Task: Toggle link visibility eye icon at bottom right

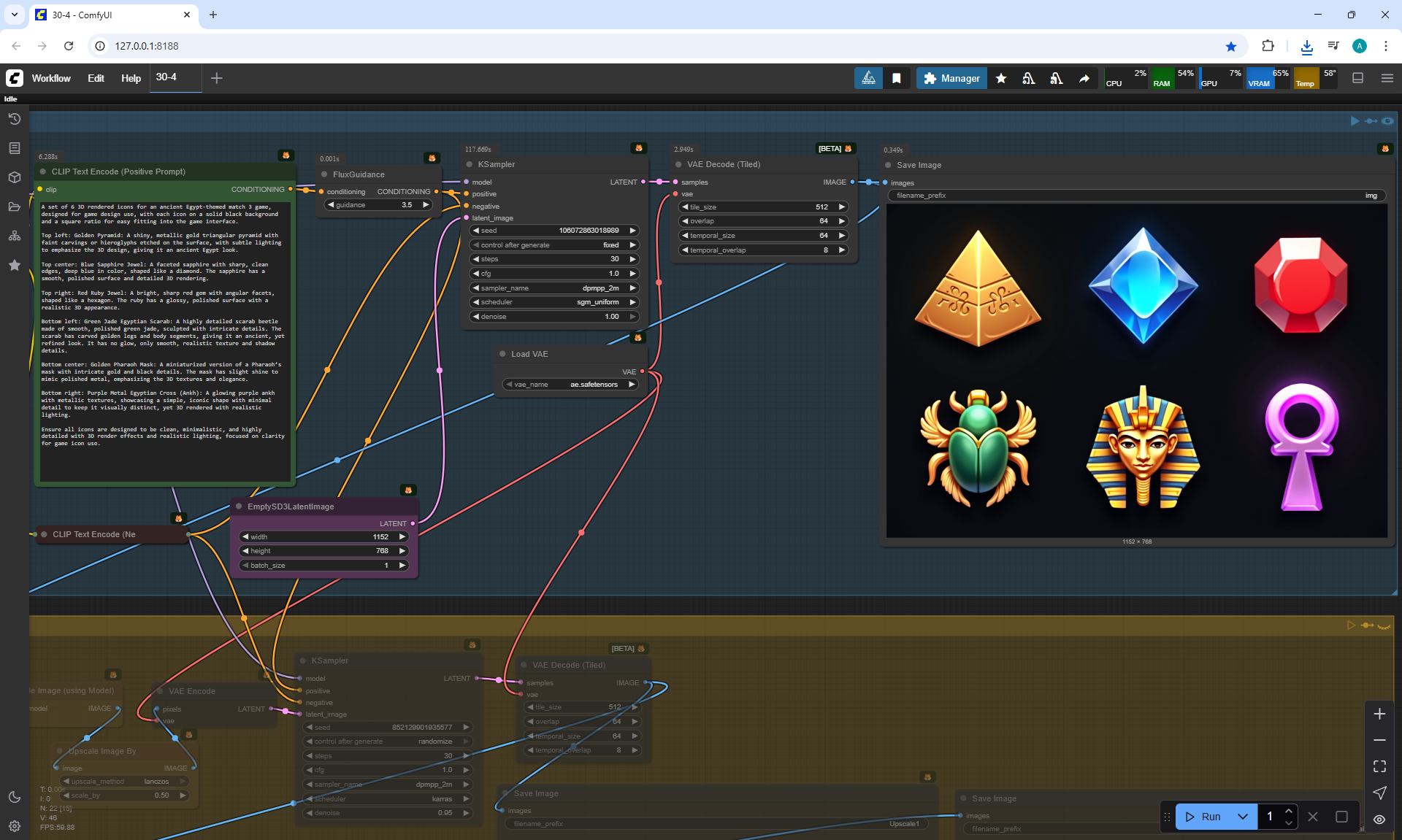Action: [1379, 819]
